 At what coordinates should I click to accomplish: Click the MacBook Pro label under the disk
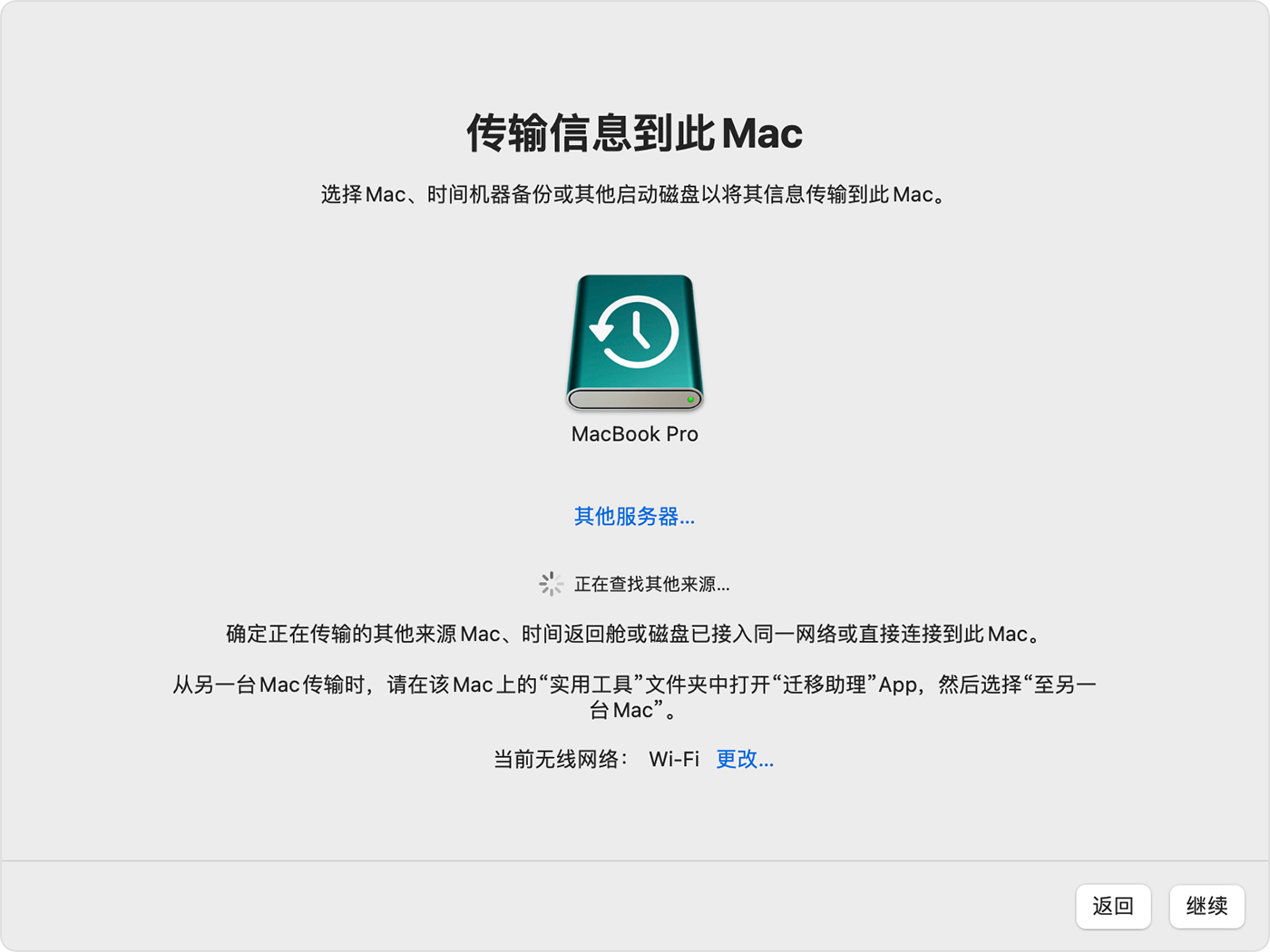click(x=635, y=434)
